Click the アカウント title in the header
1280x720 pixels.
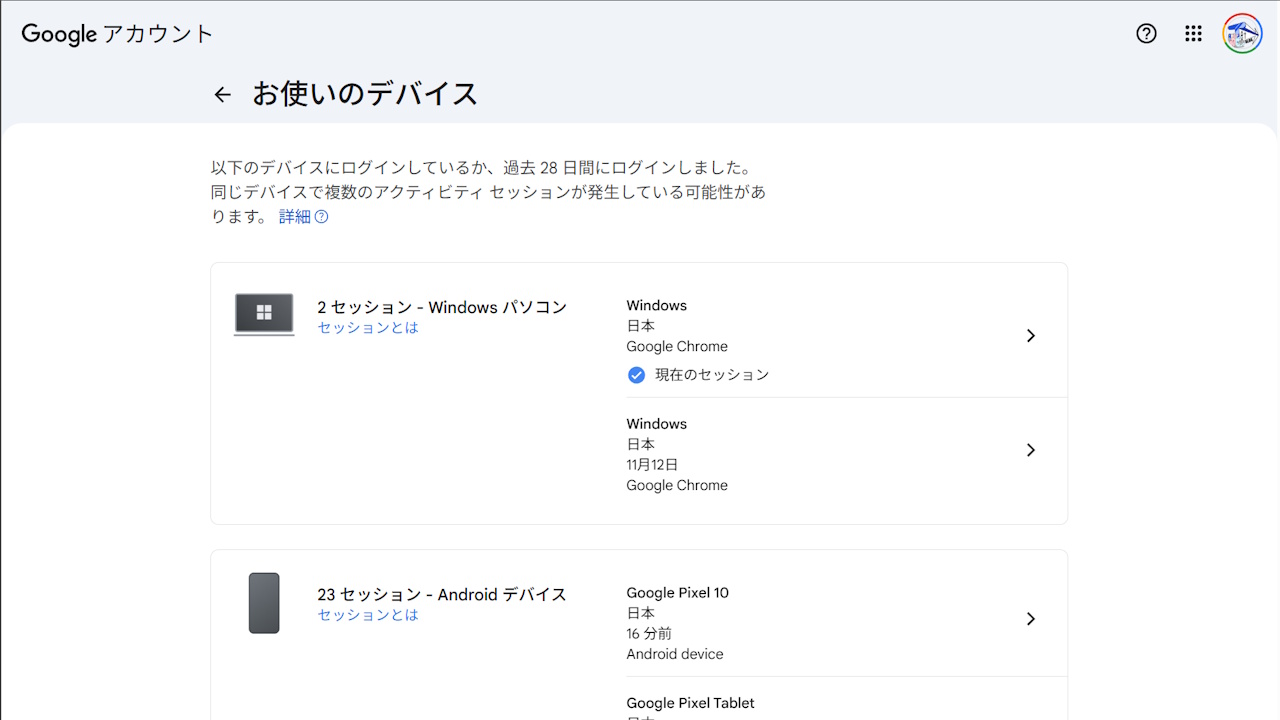157,33
